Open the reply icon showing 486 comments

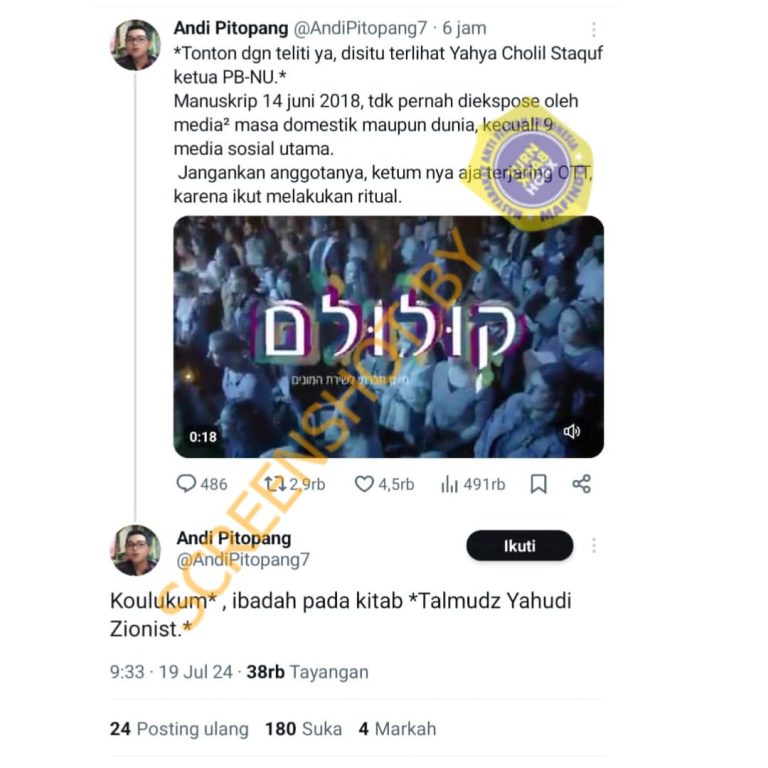point(186,484)
